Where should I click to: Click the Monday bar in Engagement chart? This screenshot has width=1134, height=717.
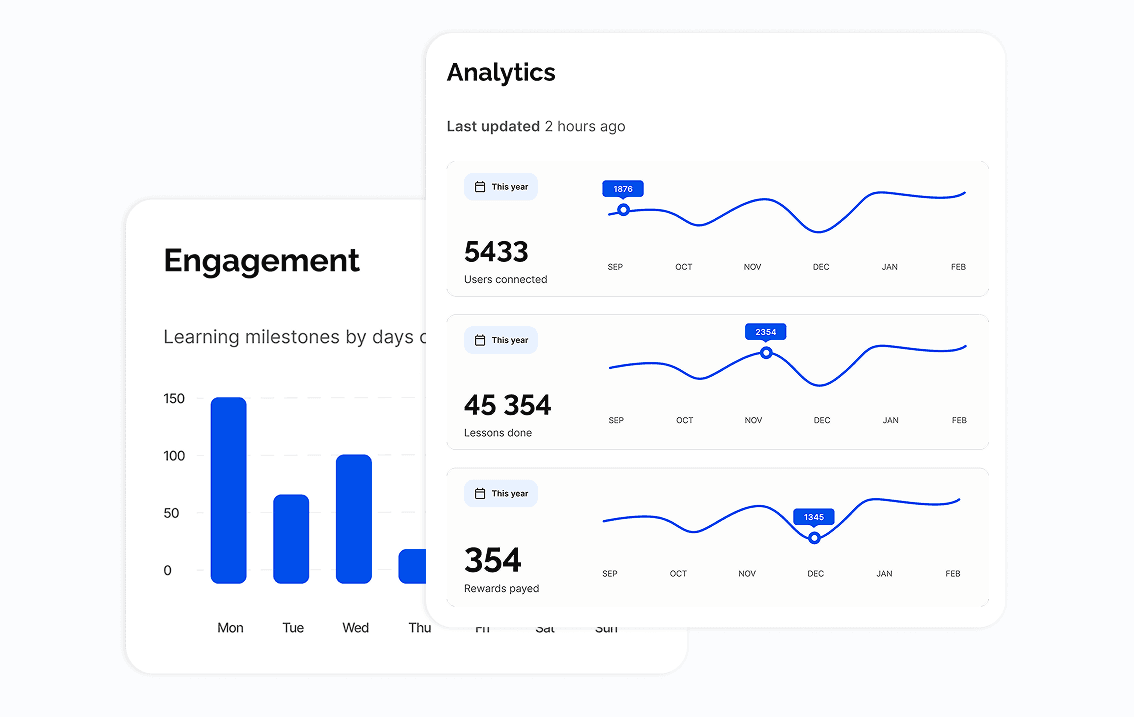tap(229, 491)
